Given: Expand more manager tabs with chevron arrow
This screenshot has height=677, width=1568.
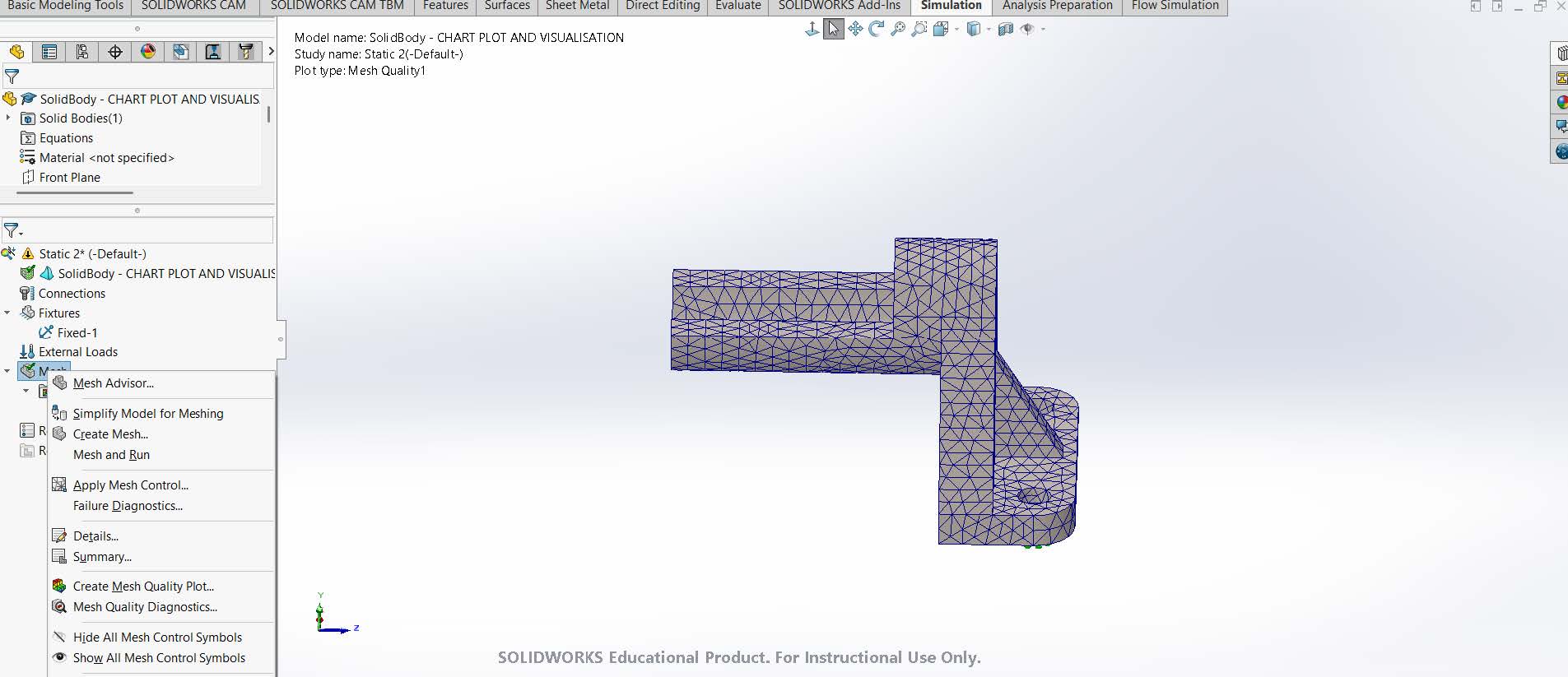Looking at the screenshot, I should 271,52.
